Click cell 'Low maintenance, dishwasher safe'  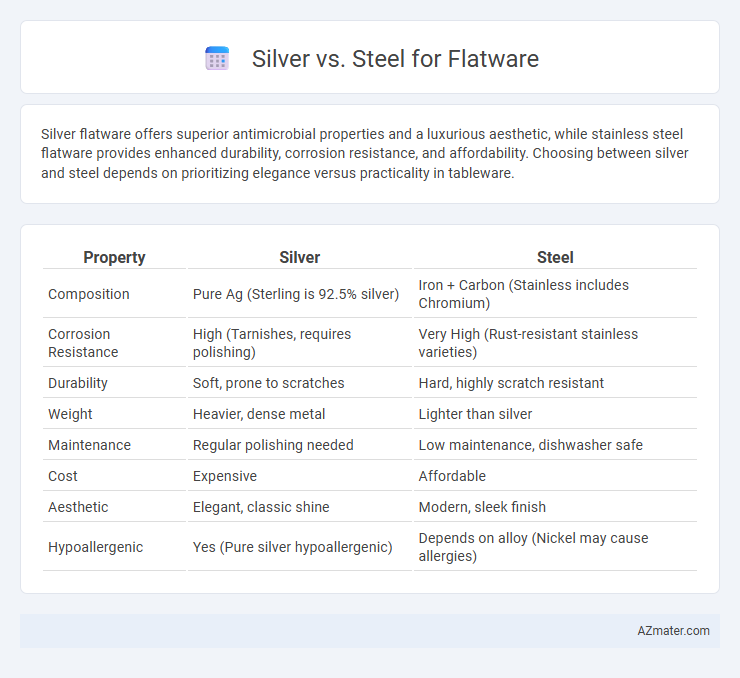tap(530, 445)
